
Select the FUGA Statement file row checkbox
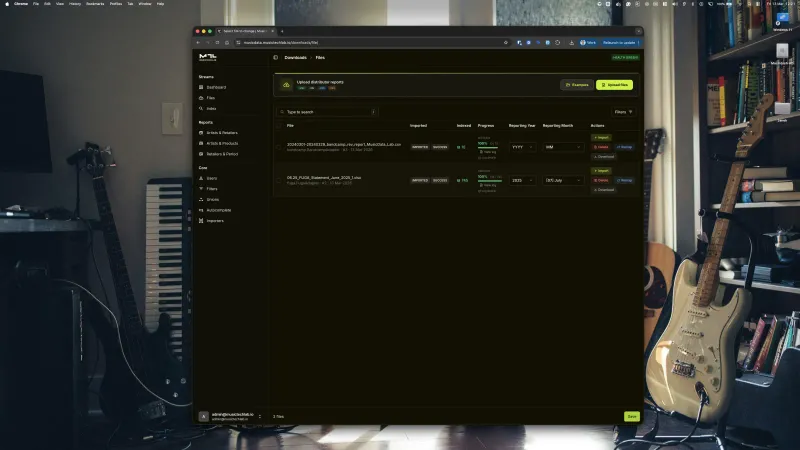point(279,180)
